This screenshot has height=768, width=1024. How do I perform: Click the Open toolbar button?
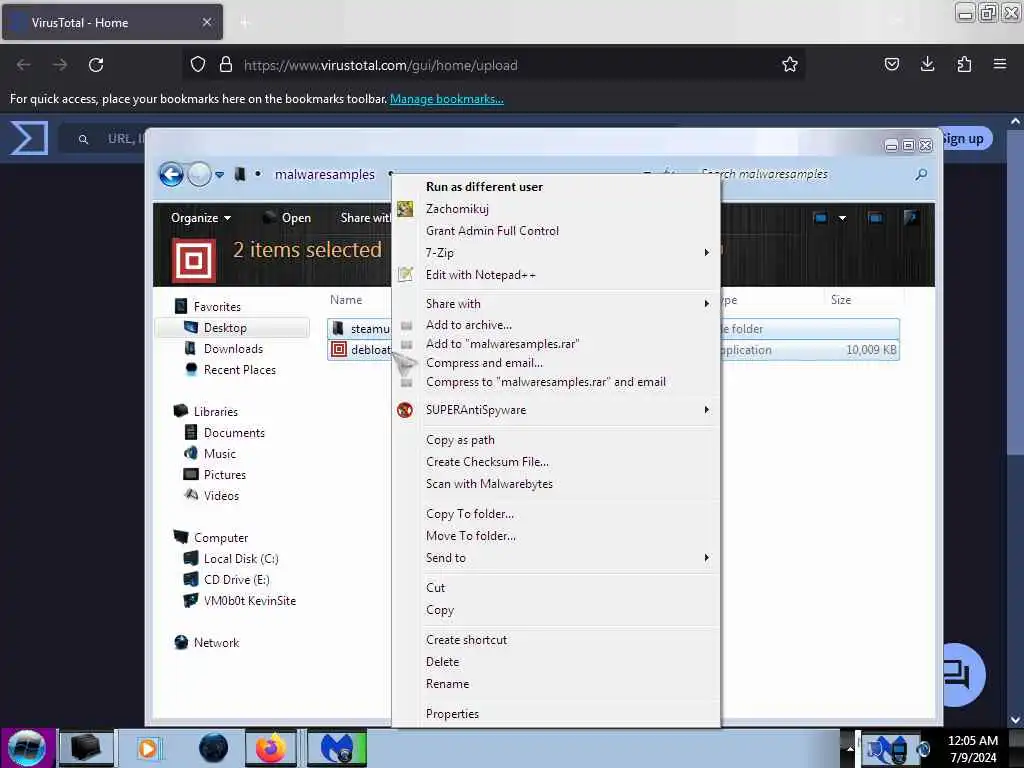(287, 218)
